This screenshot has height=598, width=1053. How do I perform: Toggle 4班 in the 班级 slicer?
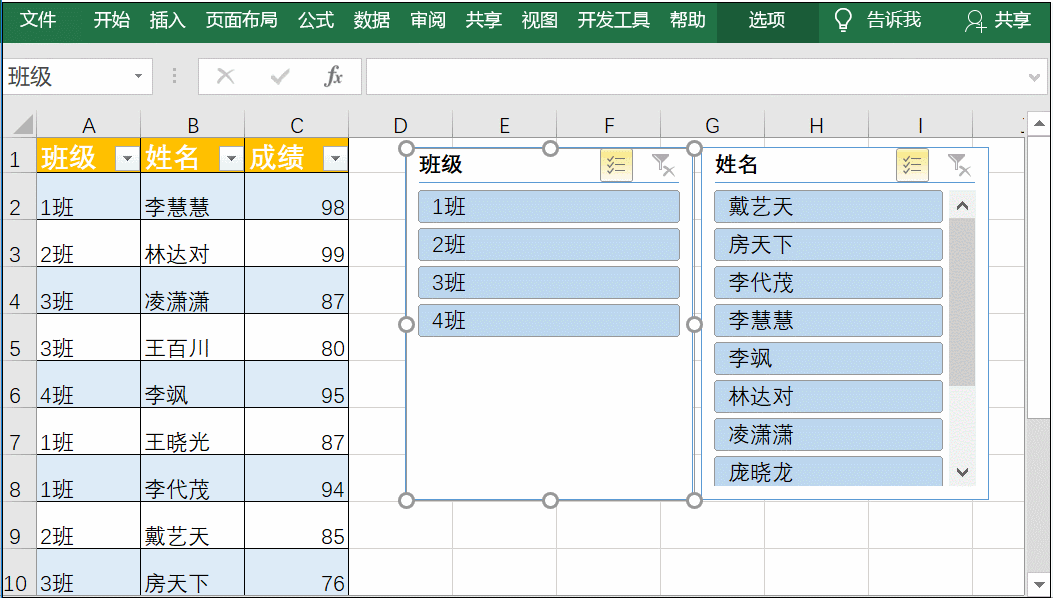(x=548, y=320)
